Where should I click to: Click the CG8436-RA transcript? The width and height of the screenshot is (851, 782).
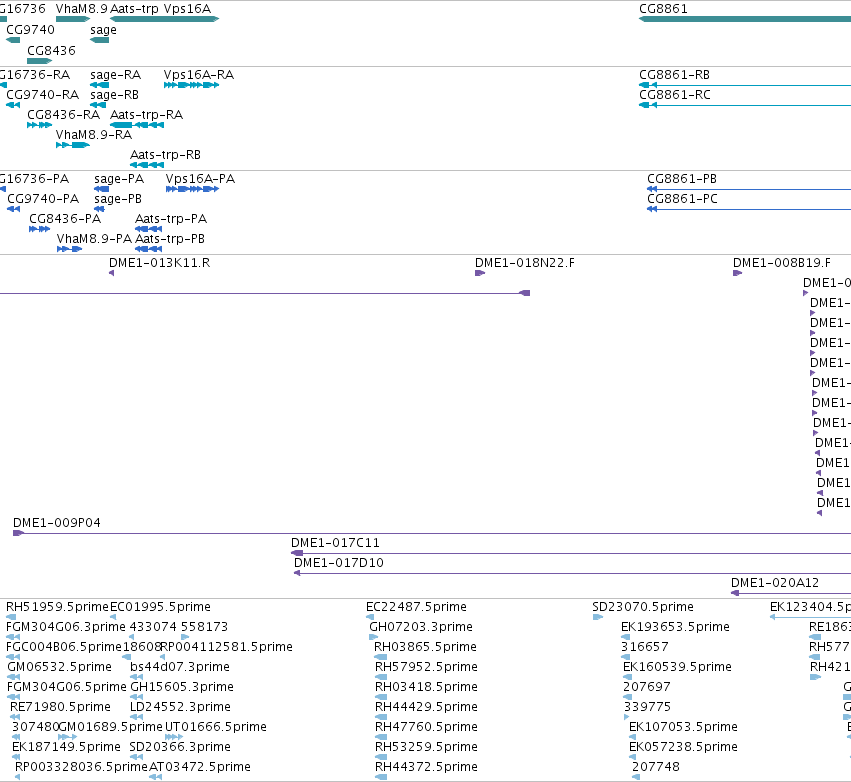point(40,125)
